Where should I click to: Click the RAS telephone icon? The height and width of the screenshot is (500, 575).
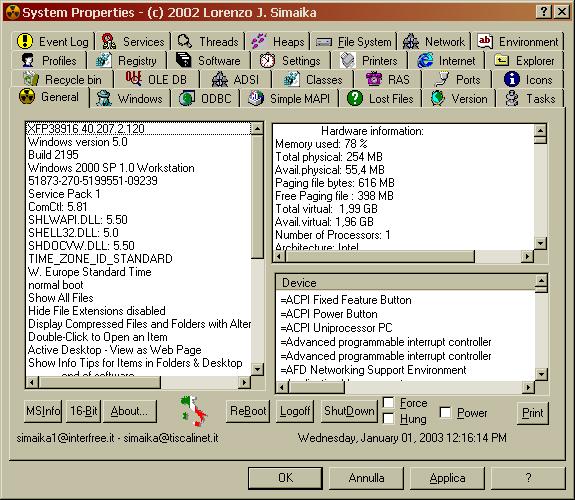pyautogui.click(x=374, y=79)
